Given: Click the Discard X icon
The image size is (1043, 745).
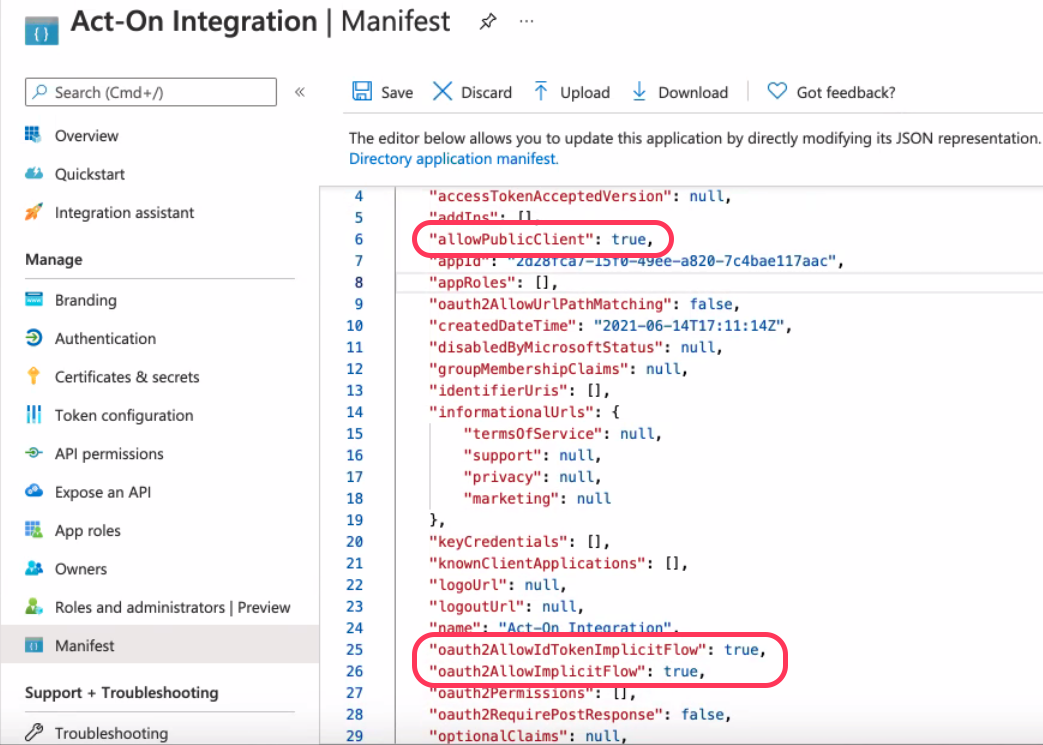Looking at the screenshot, I should (x=442, y=92).
